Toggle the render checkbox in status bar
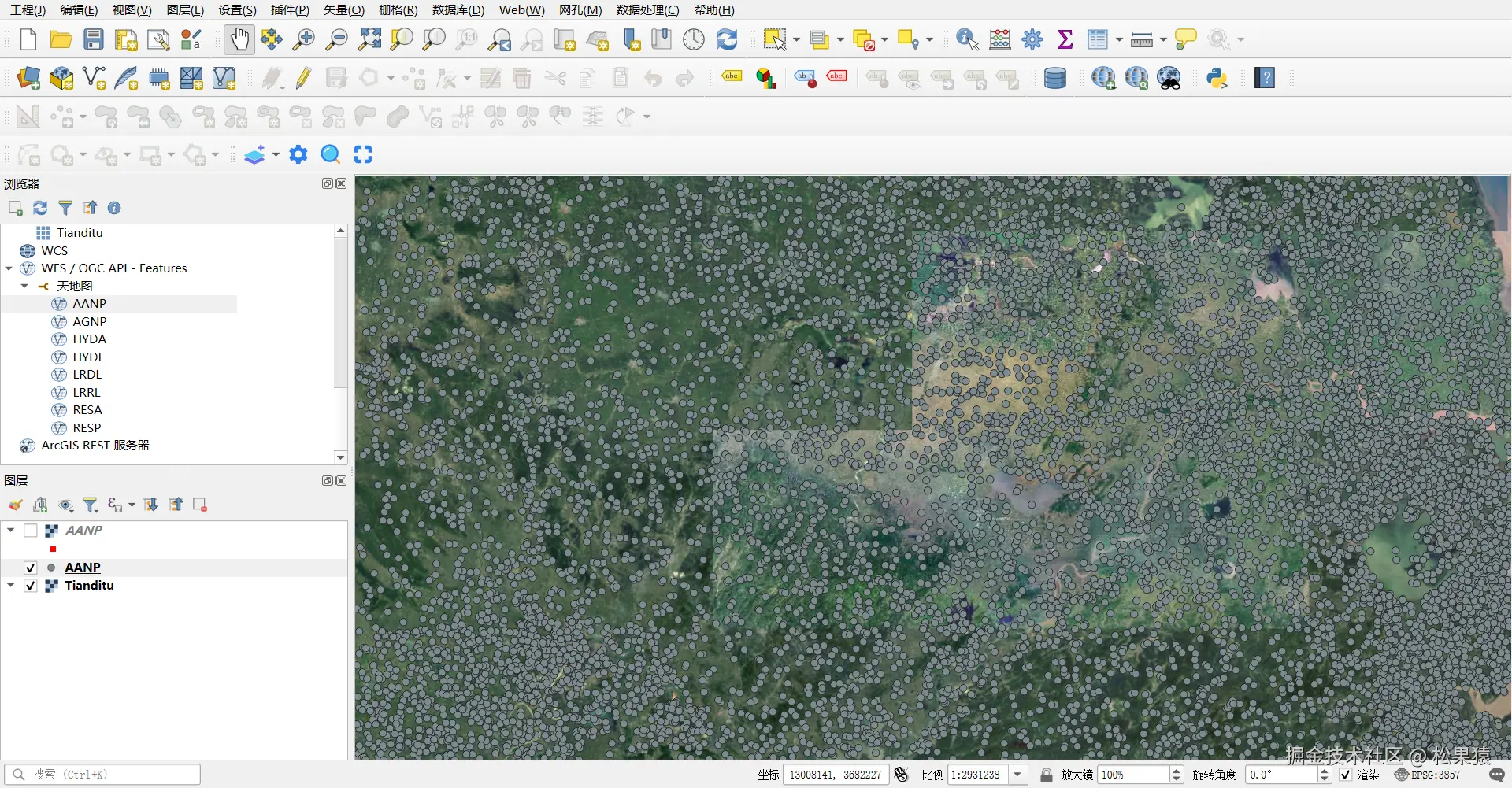The width and height of the screenshot is (1512, 788). 1346,775
